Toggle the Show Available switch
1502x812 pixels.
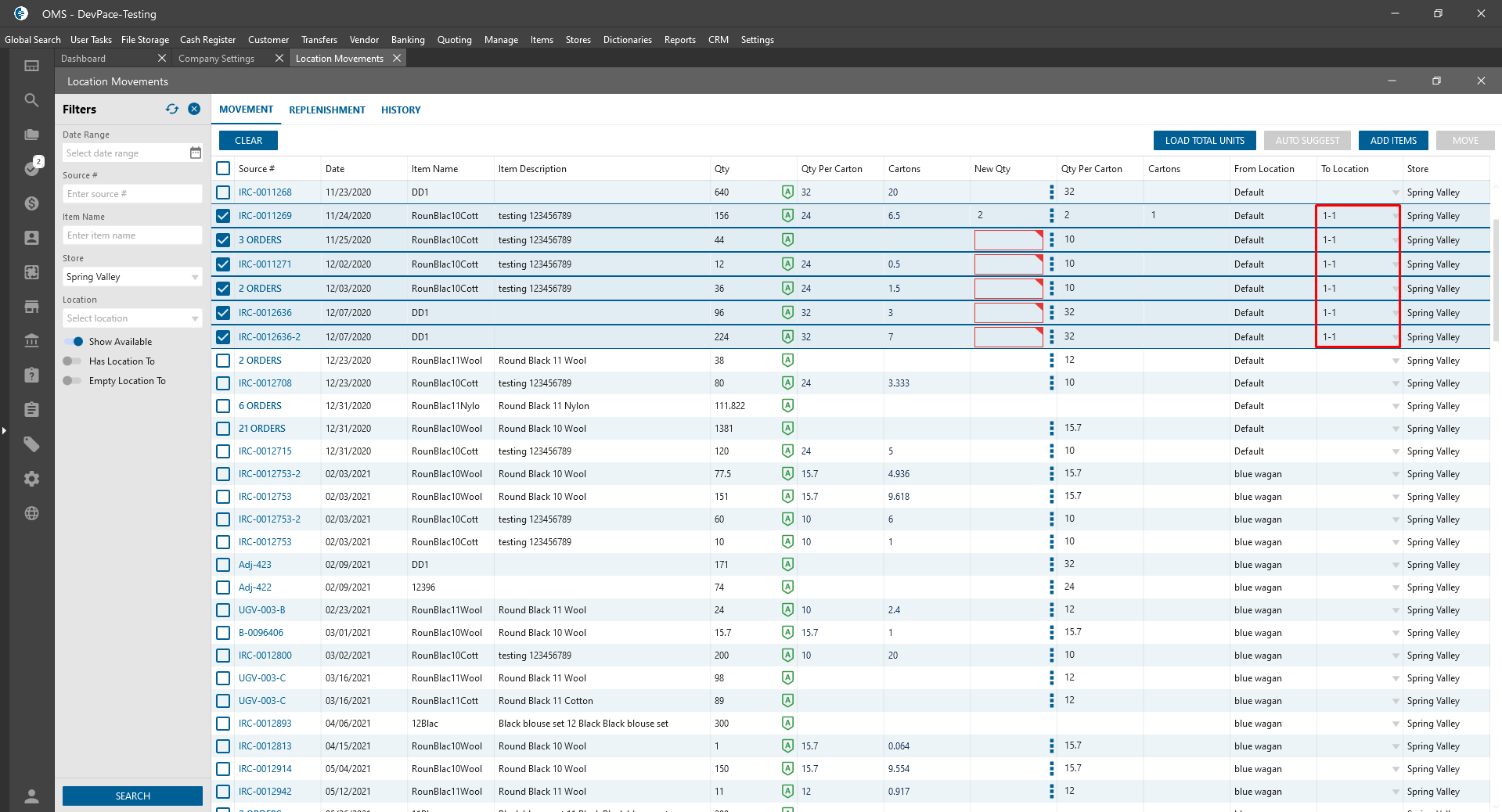click(74, 342)
